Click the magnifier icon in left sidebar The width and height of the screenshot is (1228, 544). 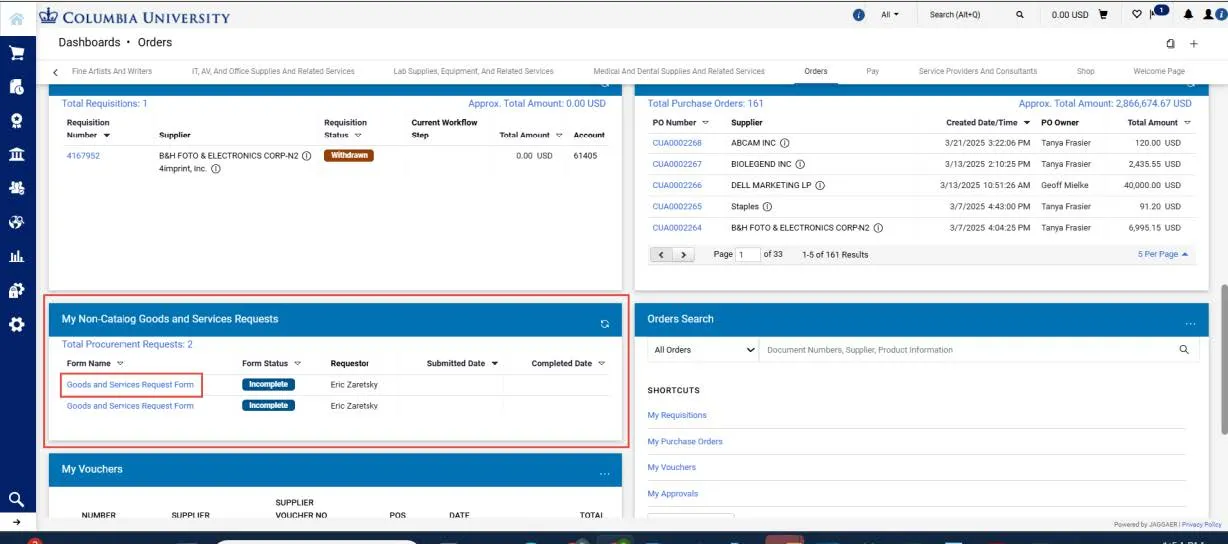16,499
